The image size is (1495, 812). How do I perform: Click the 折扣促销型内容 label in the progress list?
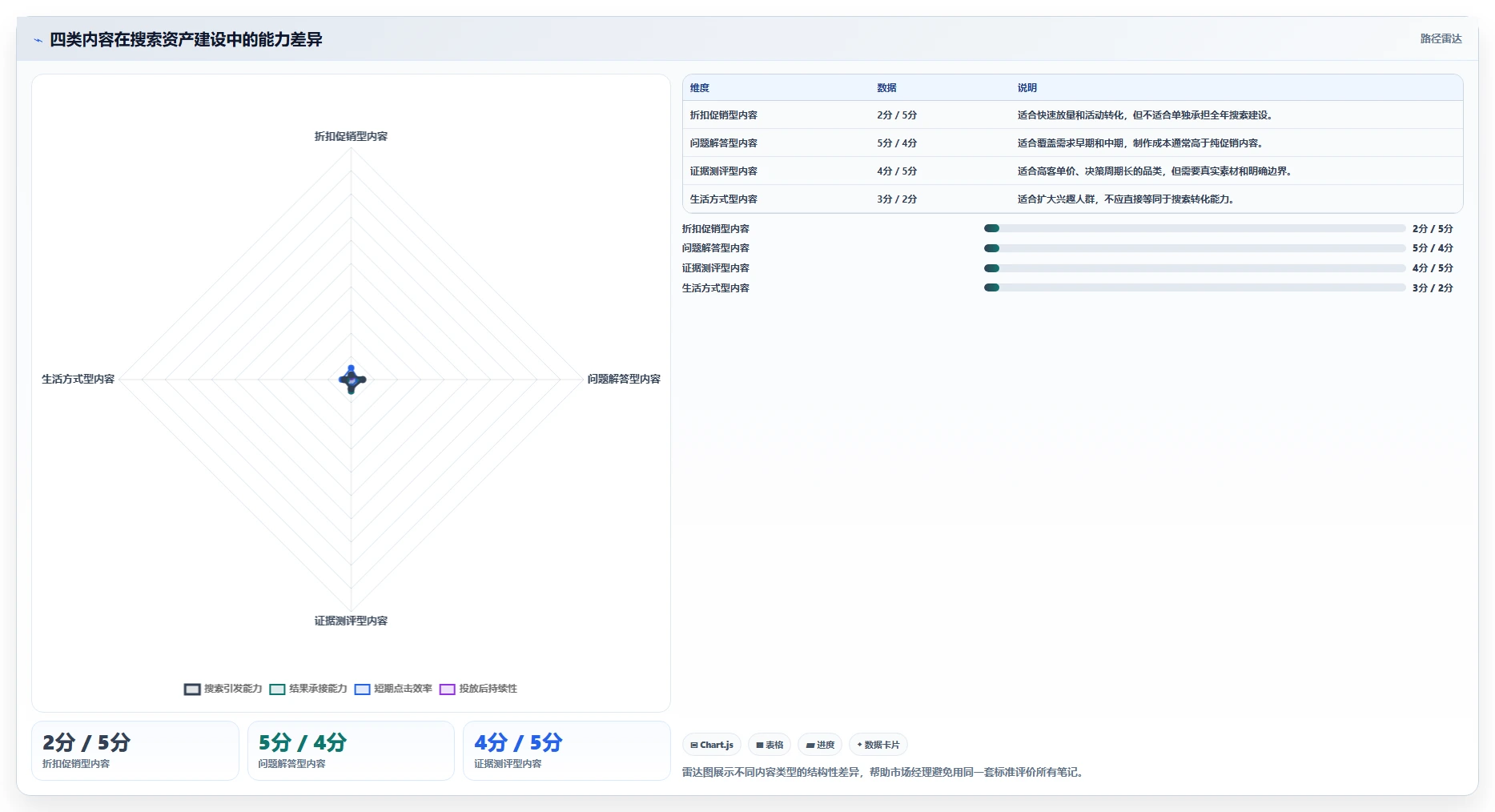716,229
